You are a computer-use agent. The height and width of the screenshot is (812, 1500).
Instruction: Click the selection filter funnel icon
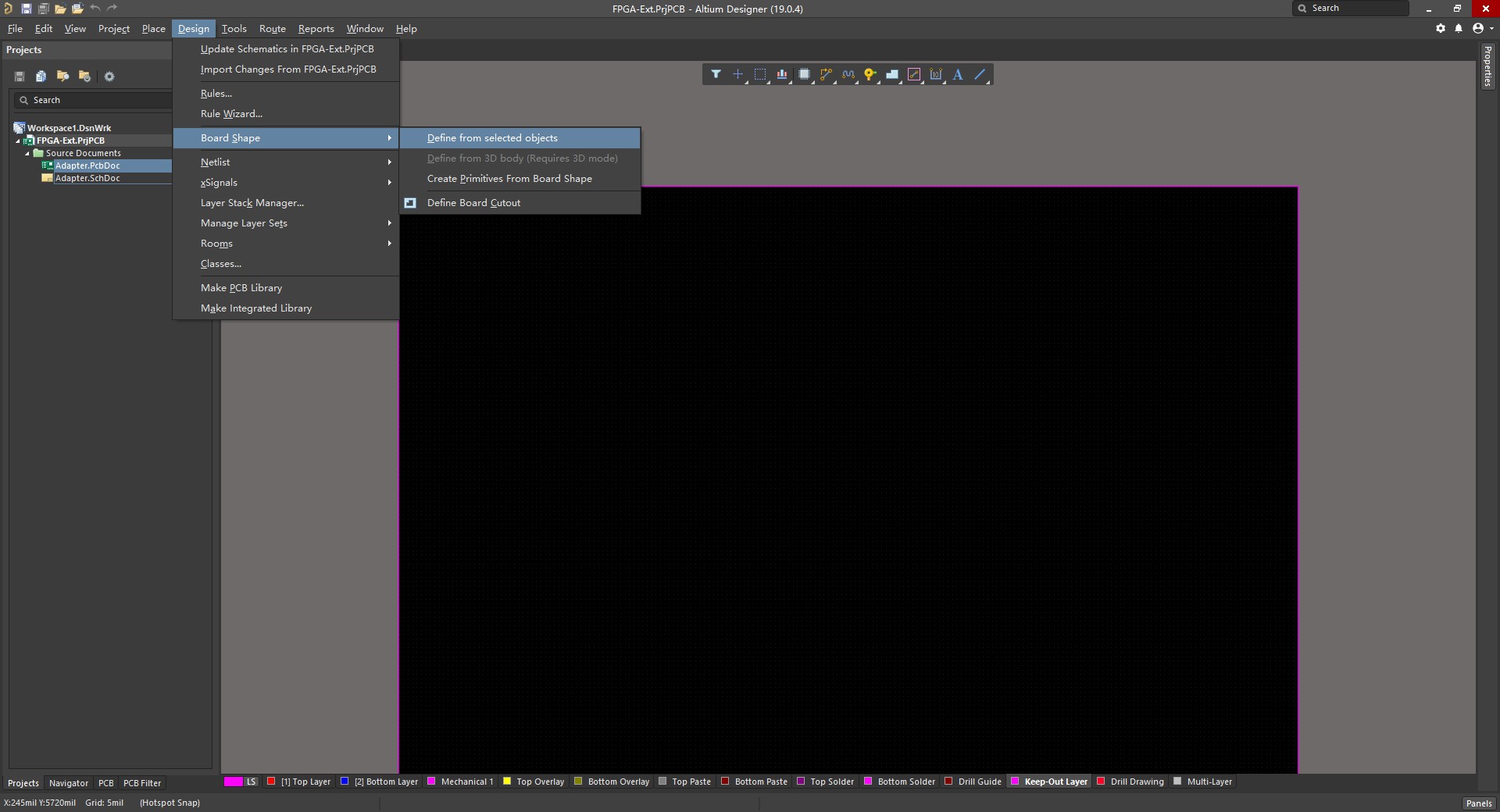click(716, 74)
